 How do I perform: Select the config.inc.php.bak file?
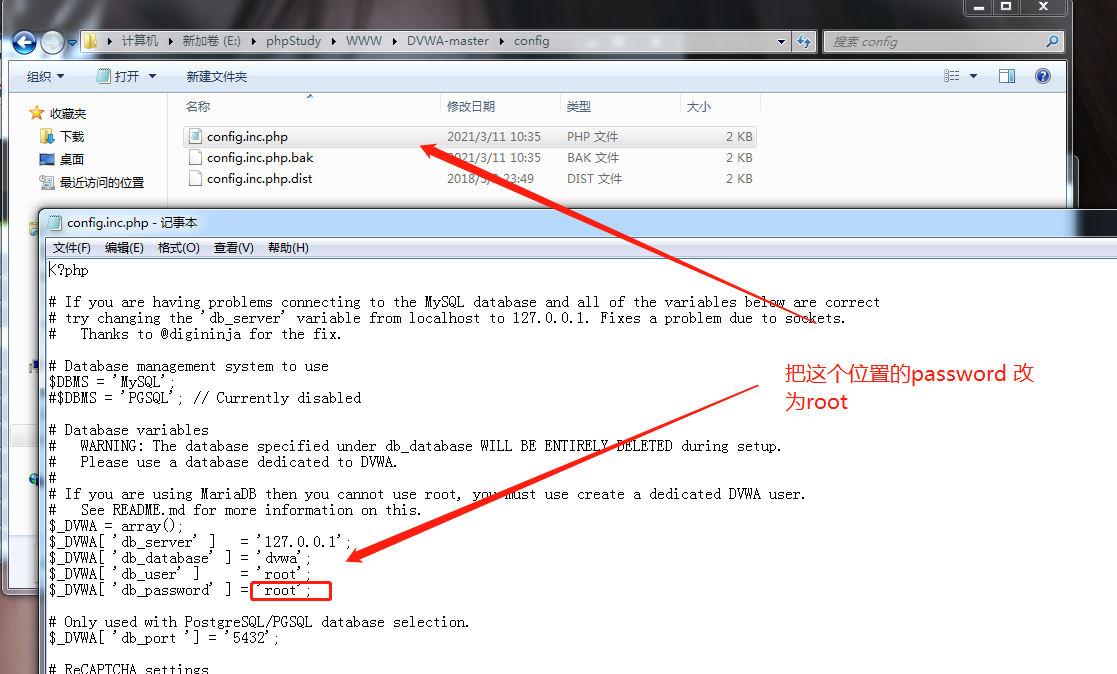469,157
